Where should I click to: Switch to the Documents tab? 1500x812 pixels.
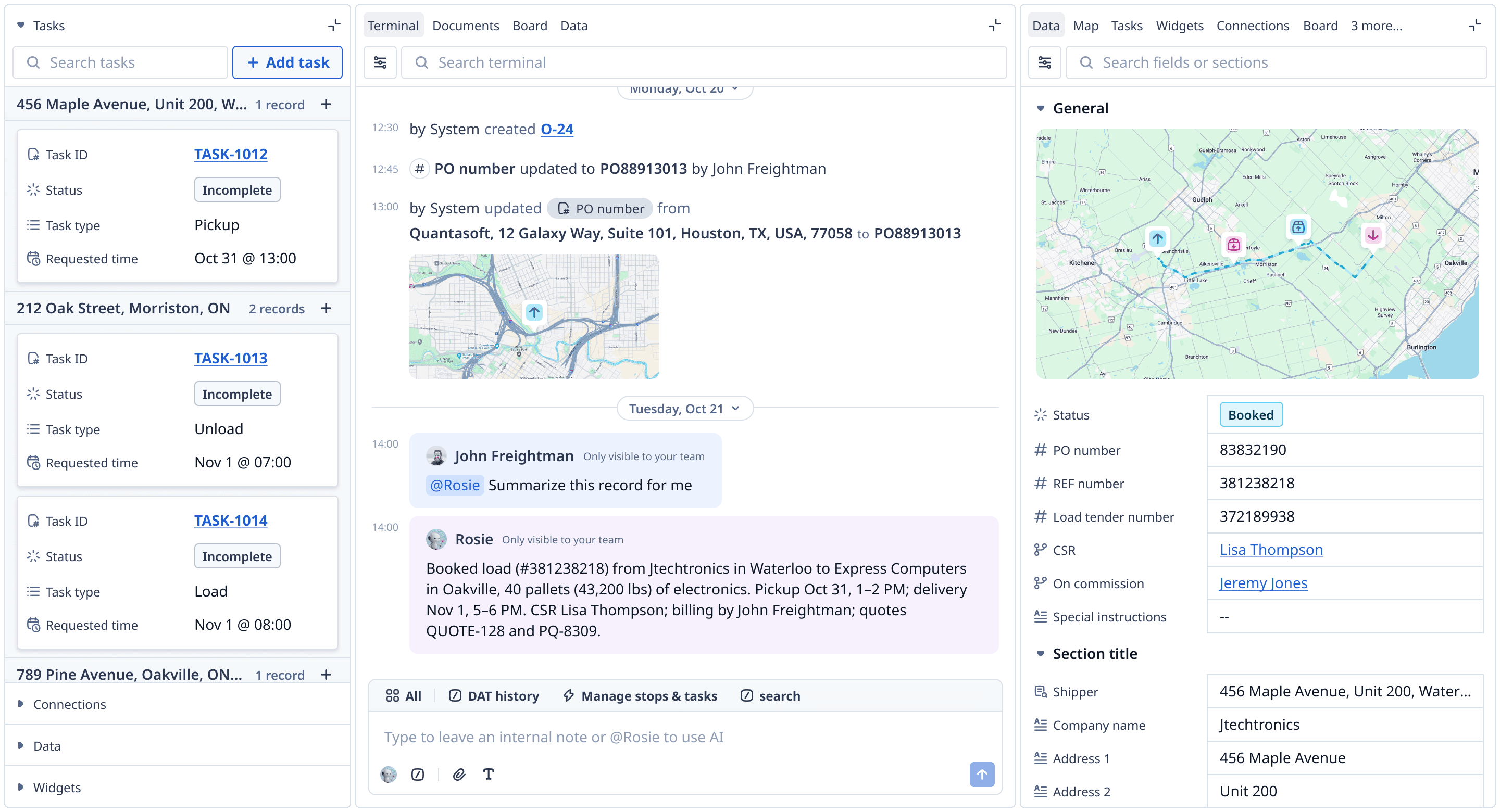pyautogui.click(x=465, y=26)
